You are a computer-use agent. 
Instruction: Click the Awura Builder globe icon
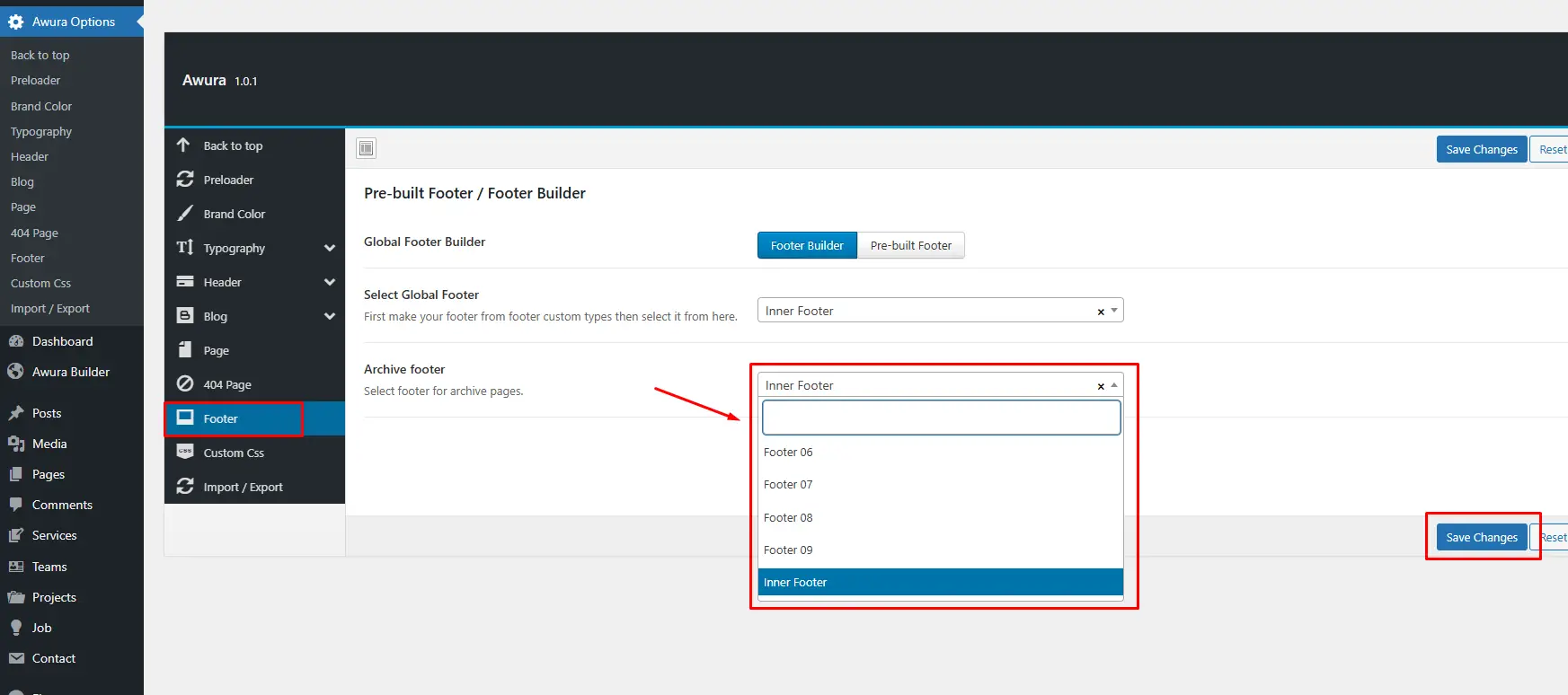[15, 372]
